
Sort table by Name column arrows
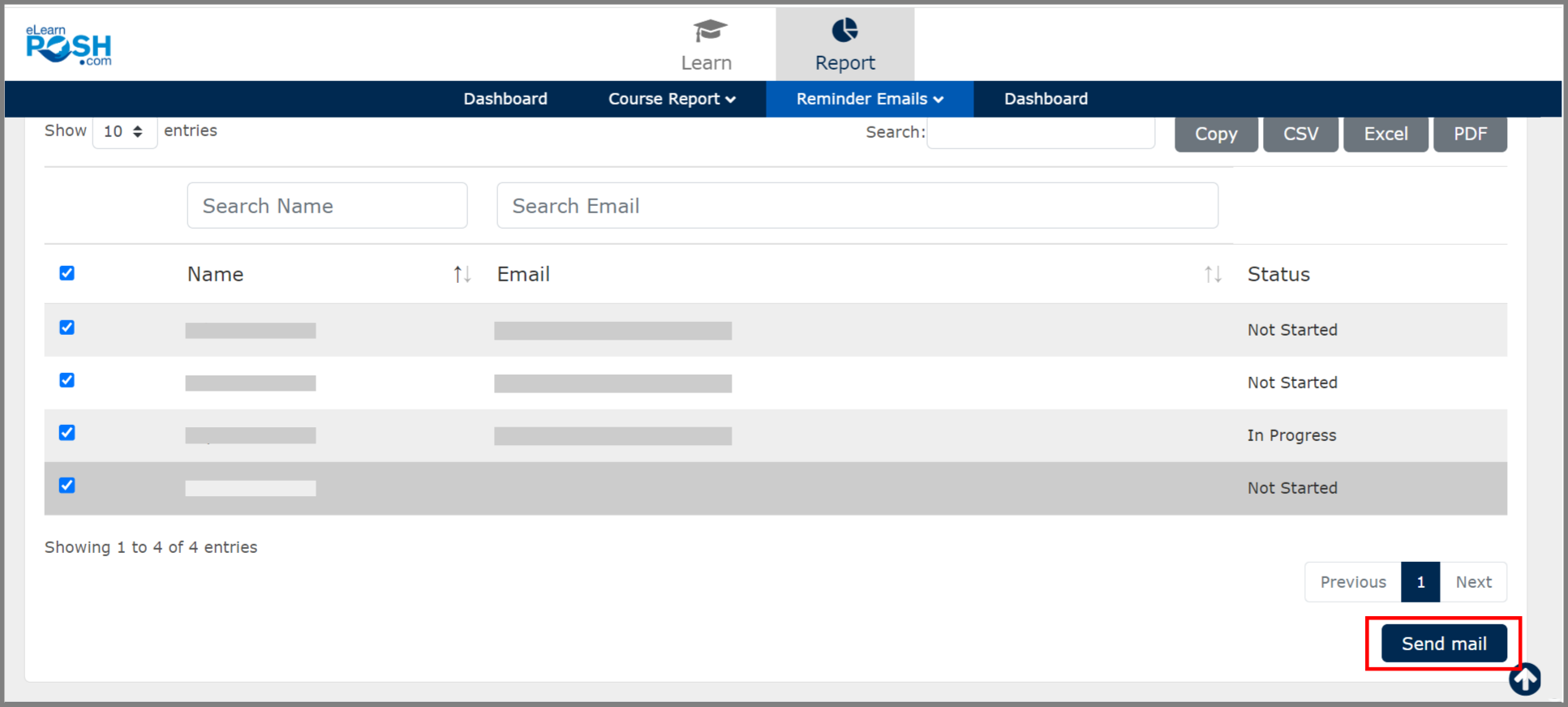point(462,275)
